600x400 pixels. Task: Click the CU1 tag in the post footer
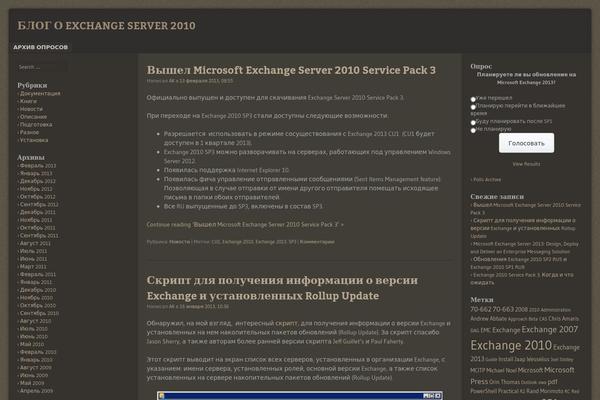point(216,242)
